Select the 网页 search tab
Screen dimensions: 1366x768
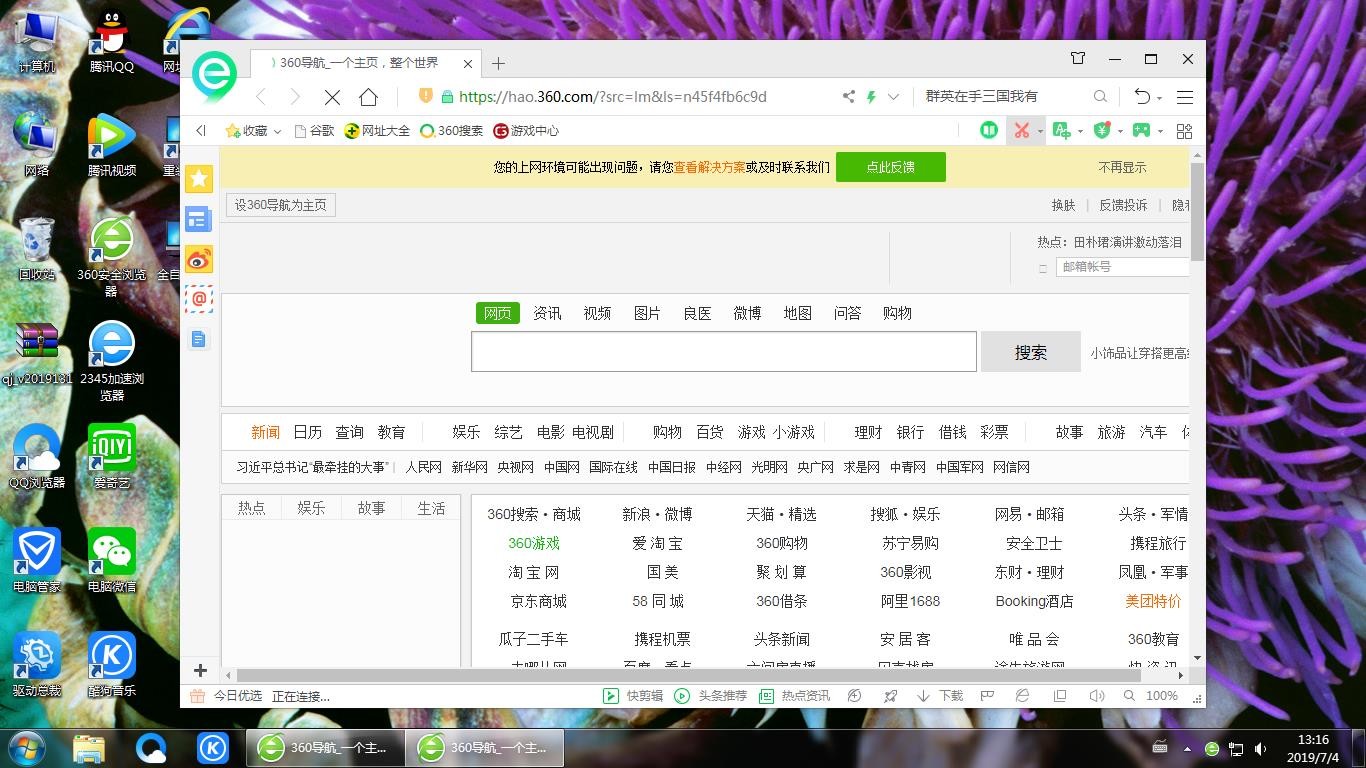pos(497,313)
